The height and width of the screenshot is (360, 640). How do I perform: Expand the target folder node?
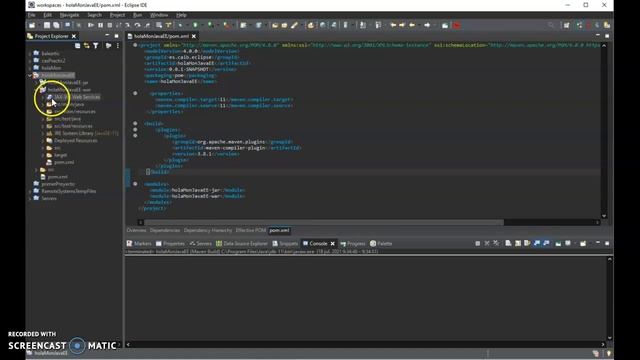(x=43, y=155)
